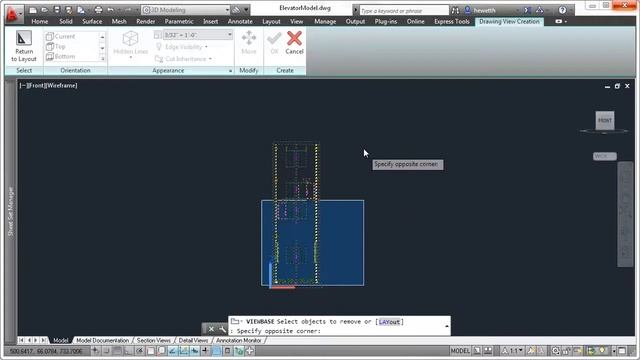
Task: Open the Help question mark icon
Action: (562, 11)
